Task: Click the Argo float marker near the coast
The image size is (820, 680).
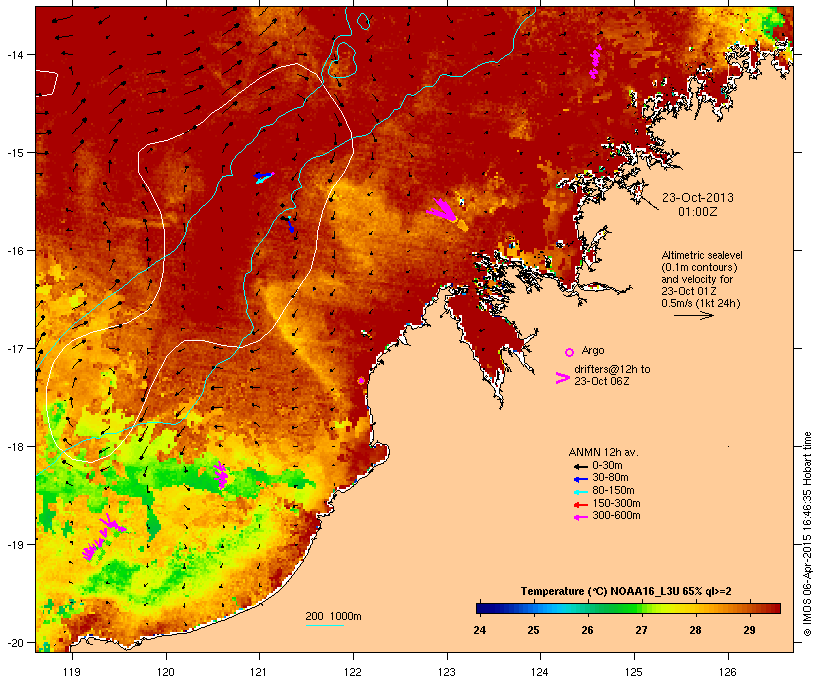Action: point(361,380)
